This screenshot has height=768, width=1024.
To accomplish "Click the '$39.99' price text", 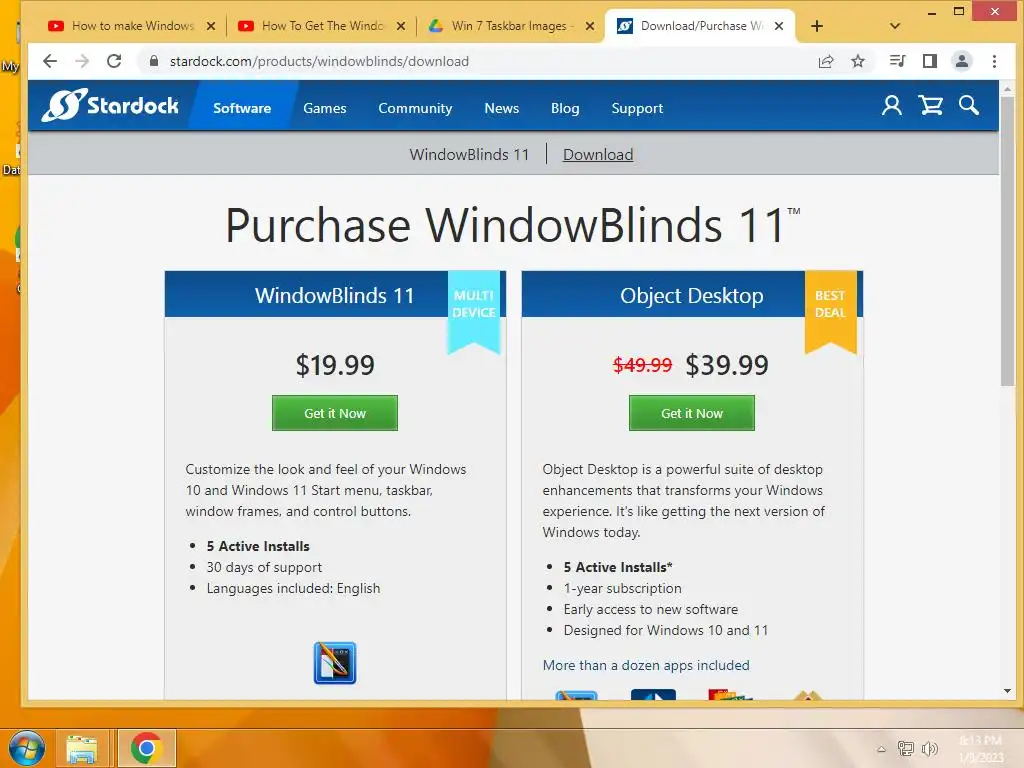I will 727,365.
